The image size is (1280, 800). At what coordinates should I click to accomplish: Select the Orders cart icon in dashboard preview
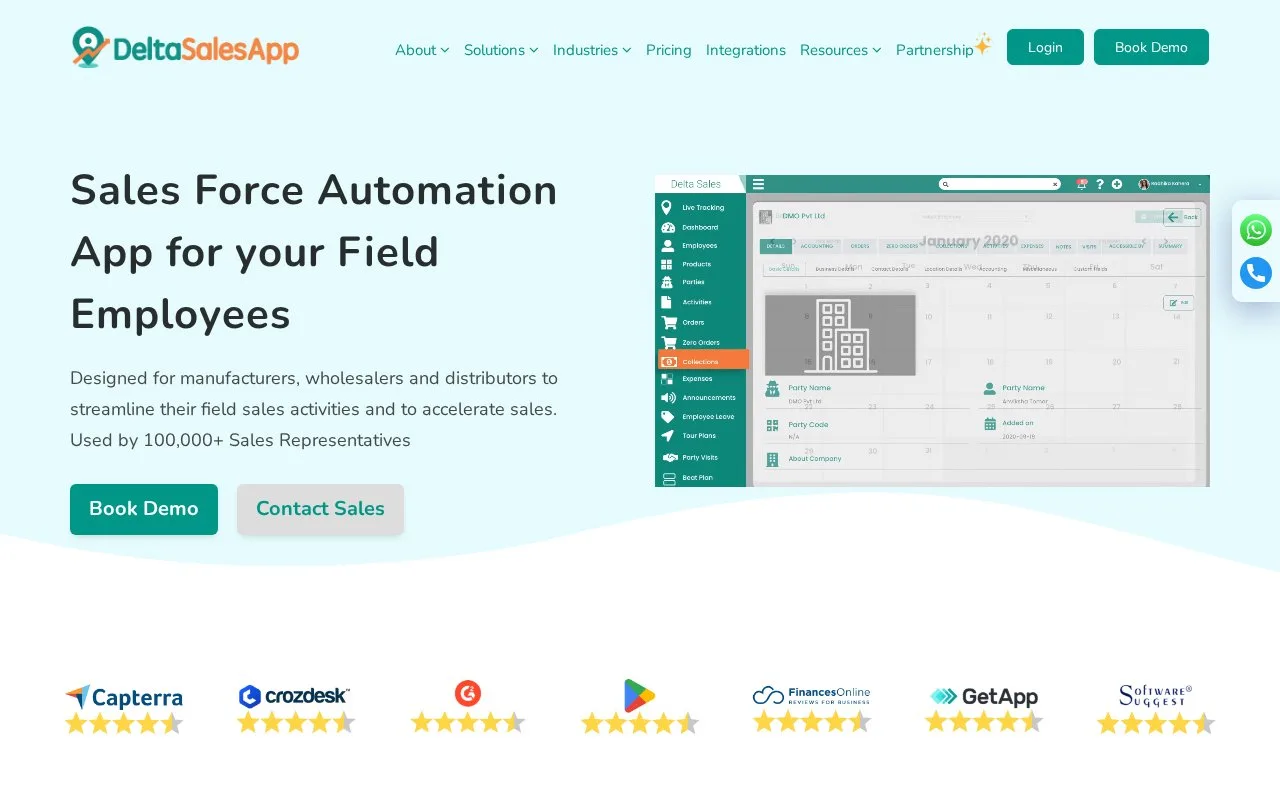pyautogui.click(x=669, y=323)
